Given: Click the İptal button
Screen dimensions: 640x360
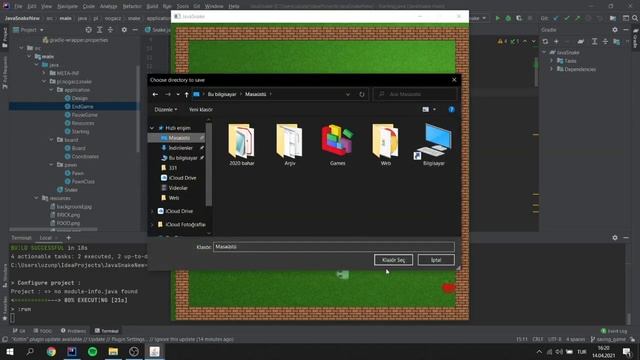Looking at the screenshot, I should tap(436, 260).
